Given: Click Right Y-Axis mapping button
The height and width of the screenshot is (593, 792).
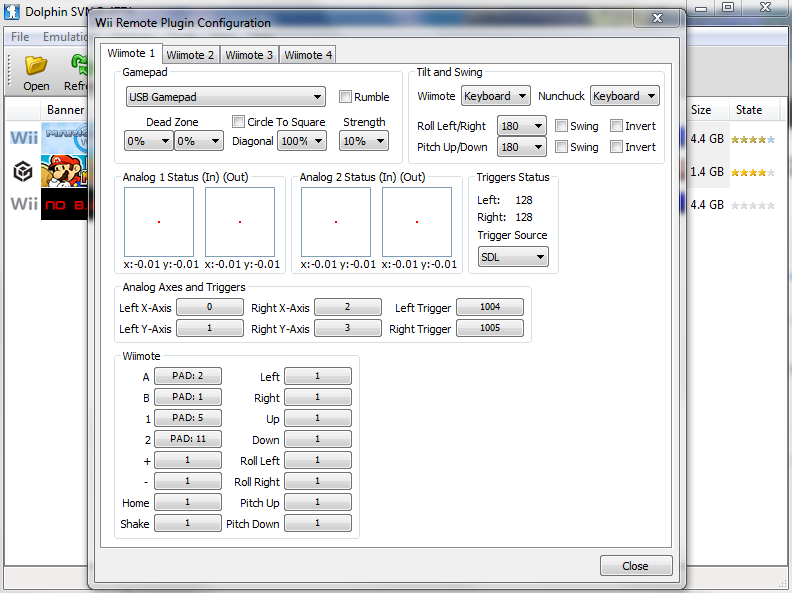Looking at the screenshot, I should [348, 328].
